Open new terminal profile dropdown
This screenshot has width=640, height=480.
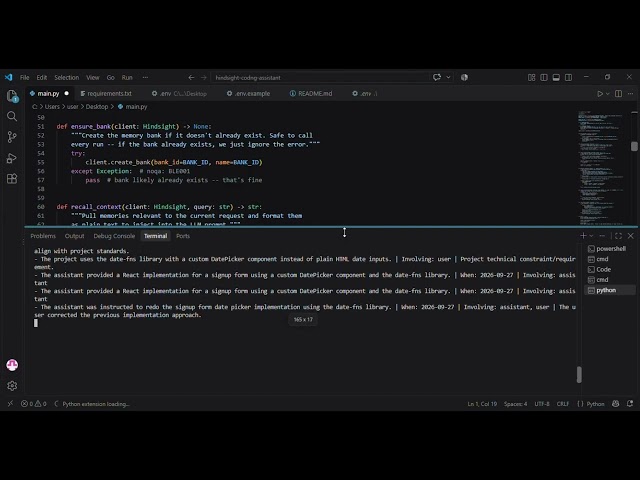[x=591, y=236]
